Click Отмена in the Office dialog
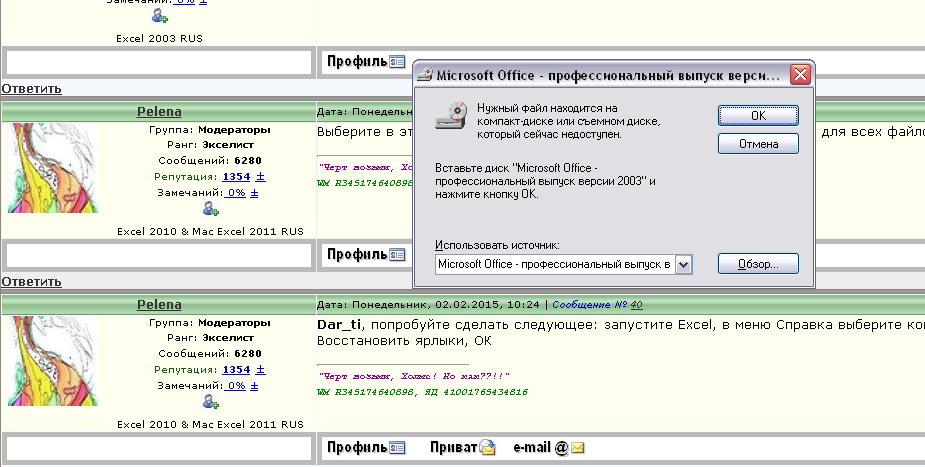The height and width of the screenshot is (467, 925). [758, 144]
